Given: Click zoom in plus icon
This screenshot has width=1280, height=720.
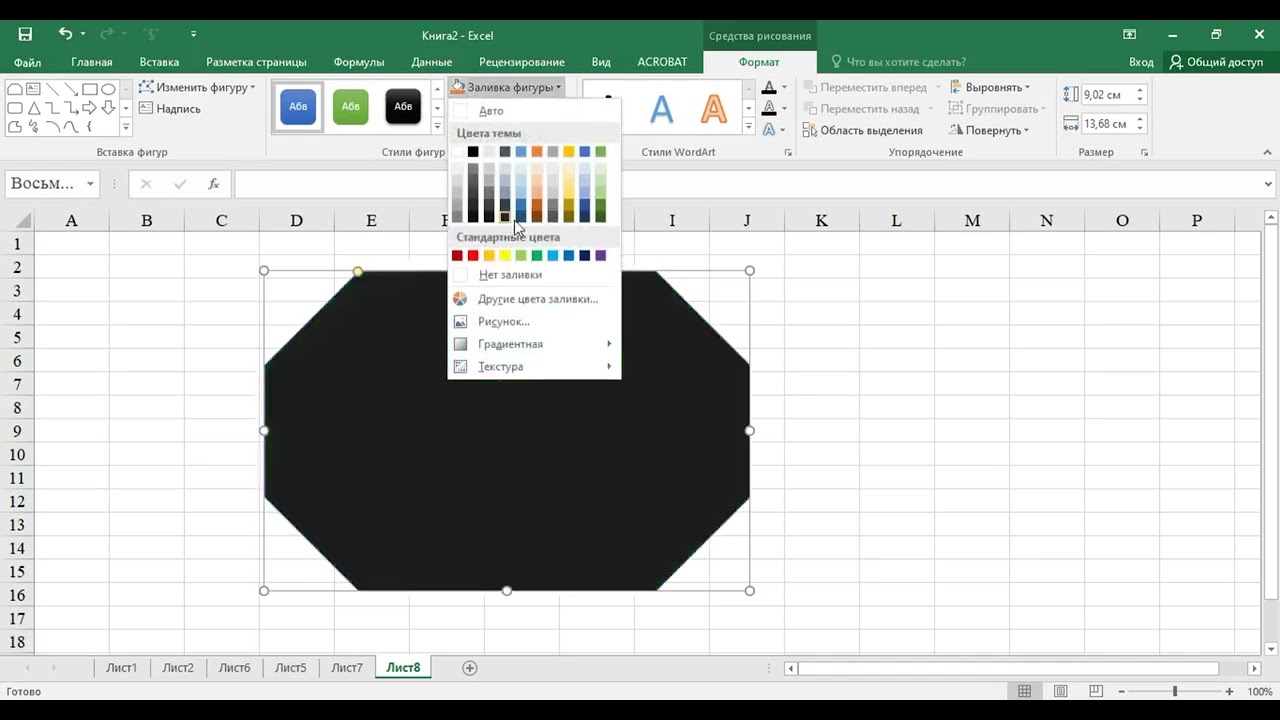Looking at the screenshot, I should click(x=1229, y=692).
